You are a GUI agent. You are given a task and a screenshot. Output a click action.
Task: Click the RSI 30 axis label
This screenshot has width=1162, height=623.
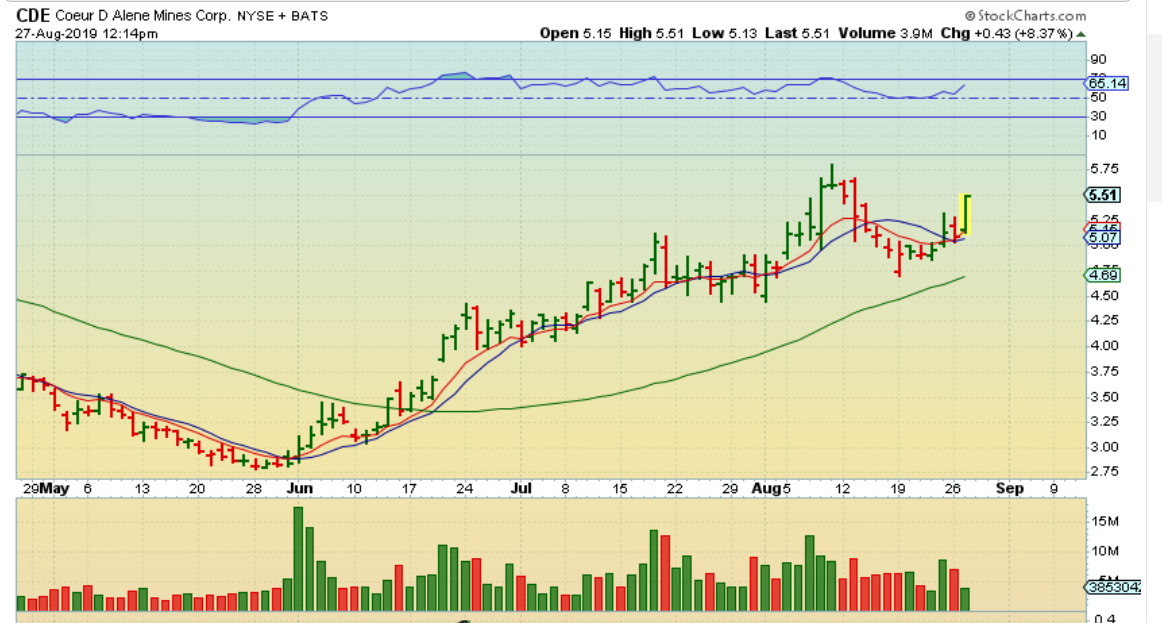[1098, 116]
